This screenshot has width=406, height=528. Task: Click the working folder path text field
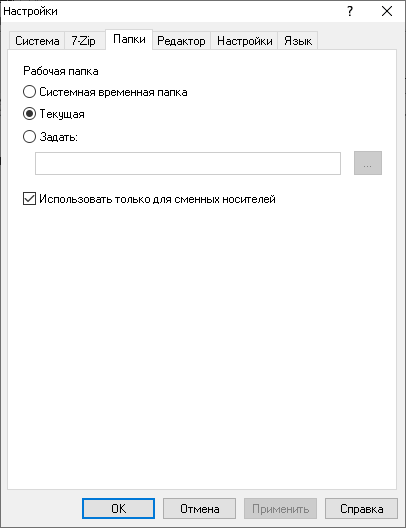point(188,163)
